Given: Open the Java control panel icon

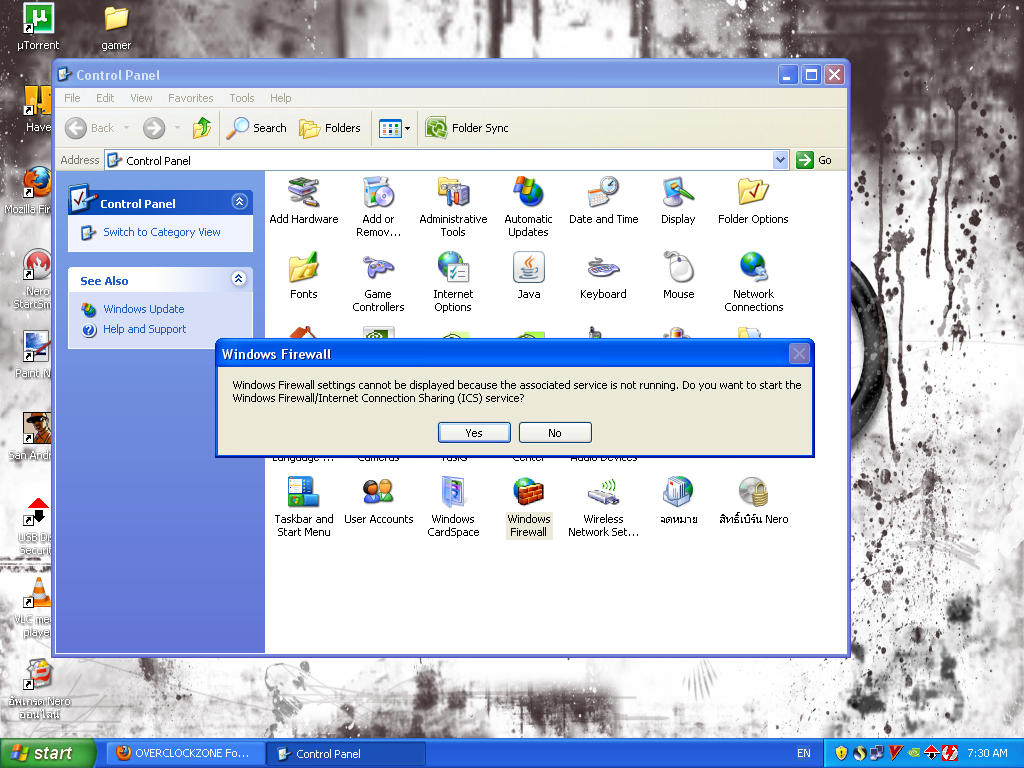Looking at the screenshot, I should 528,268.
